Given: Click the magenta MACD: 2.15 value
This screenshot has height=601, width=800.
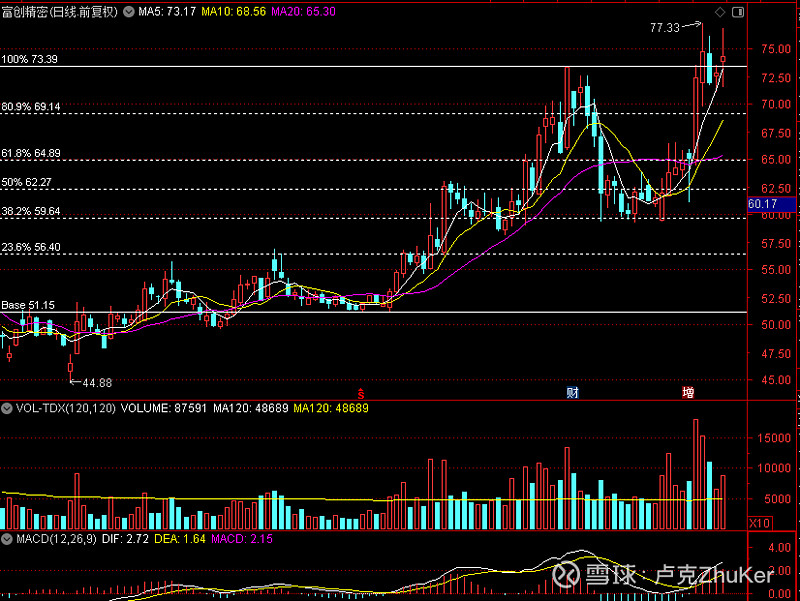Looking at the screenshot, I should point(242,539).
